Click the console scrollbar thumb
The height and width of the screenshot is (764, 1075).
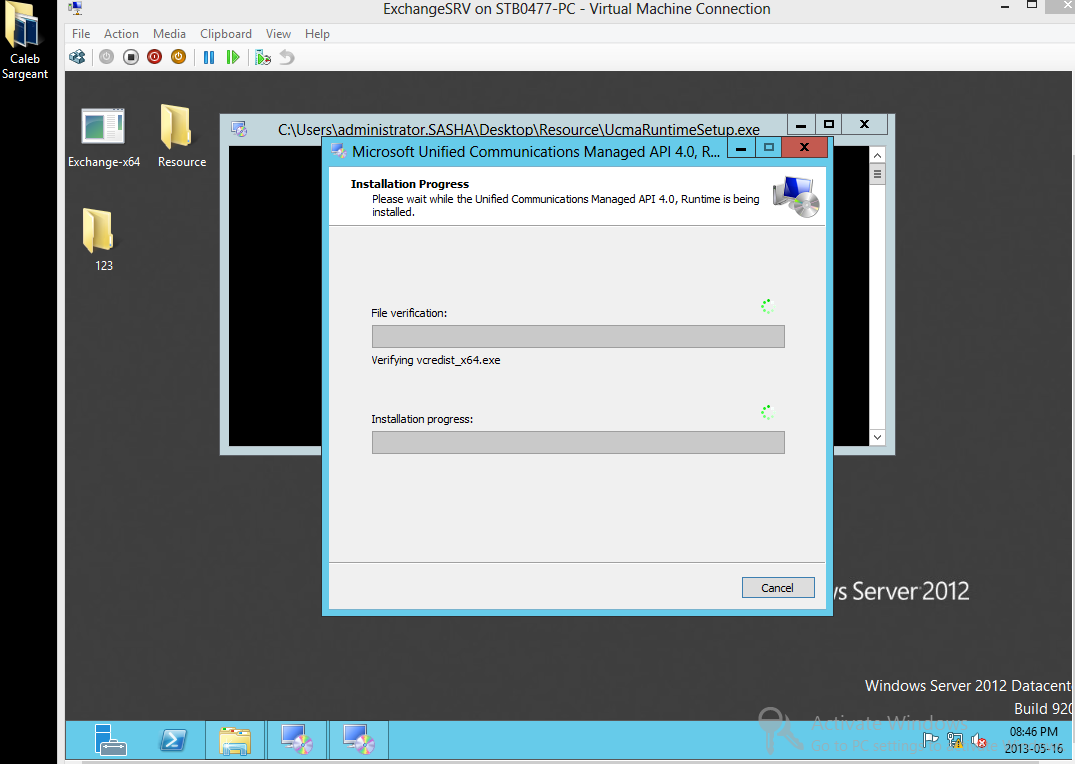click(x=878, y=174)
